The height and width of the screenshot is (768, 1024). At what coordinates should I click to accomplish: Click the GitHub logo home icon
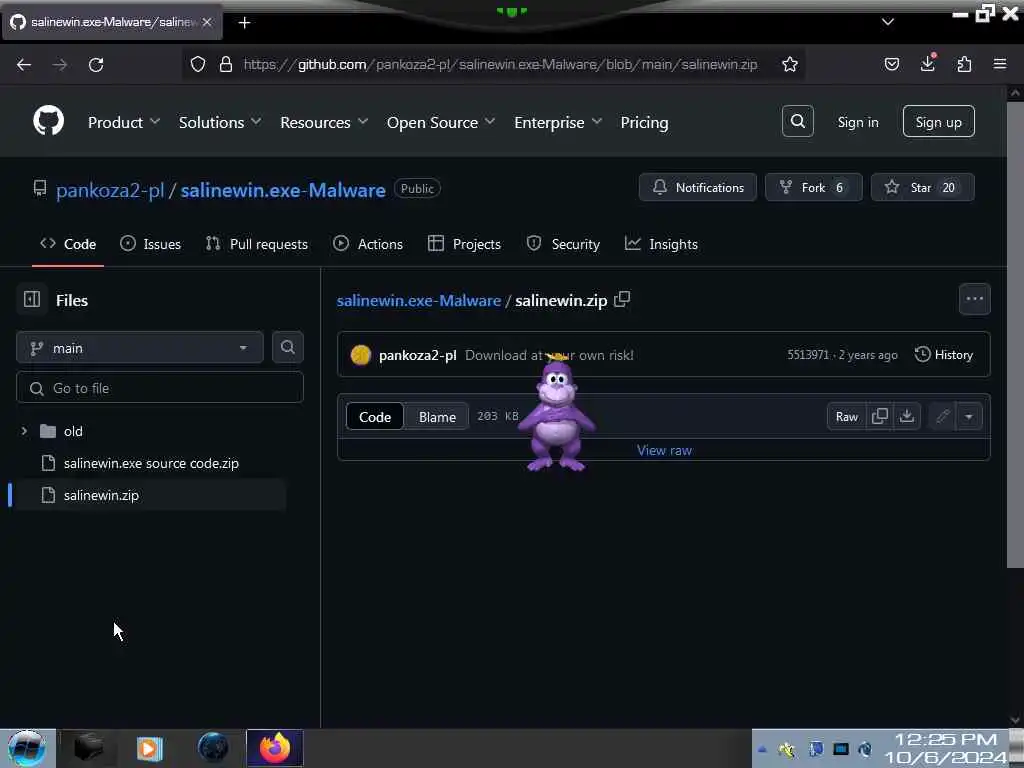48,121
